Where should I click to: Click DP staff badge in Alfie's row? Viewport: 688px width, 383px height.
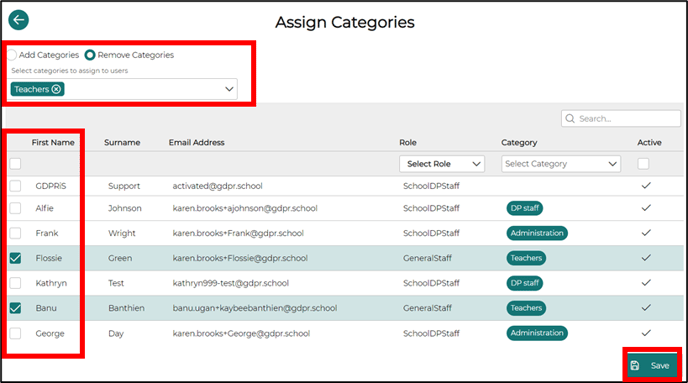tap(524, 208)
